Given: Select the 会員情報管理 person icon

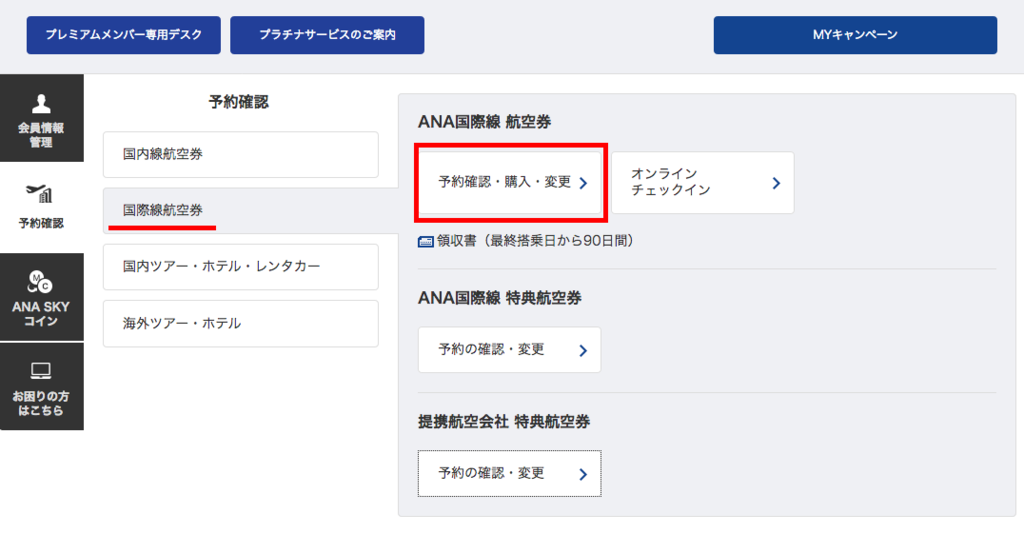Looking at the screenshot, I should click(x=41, y=104).
